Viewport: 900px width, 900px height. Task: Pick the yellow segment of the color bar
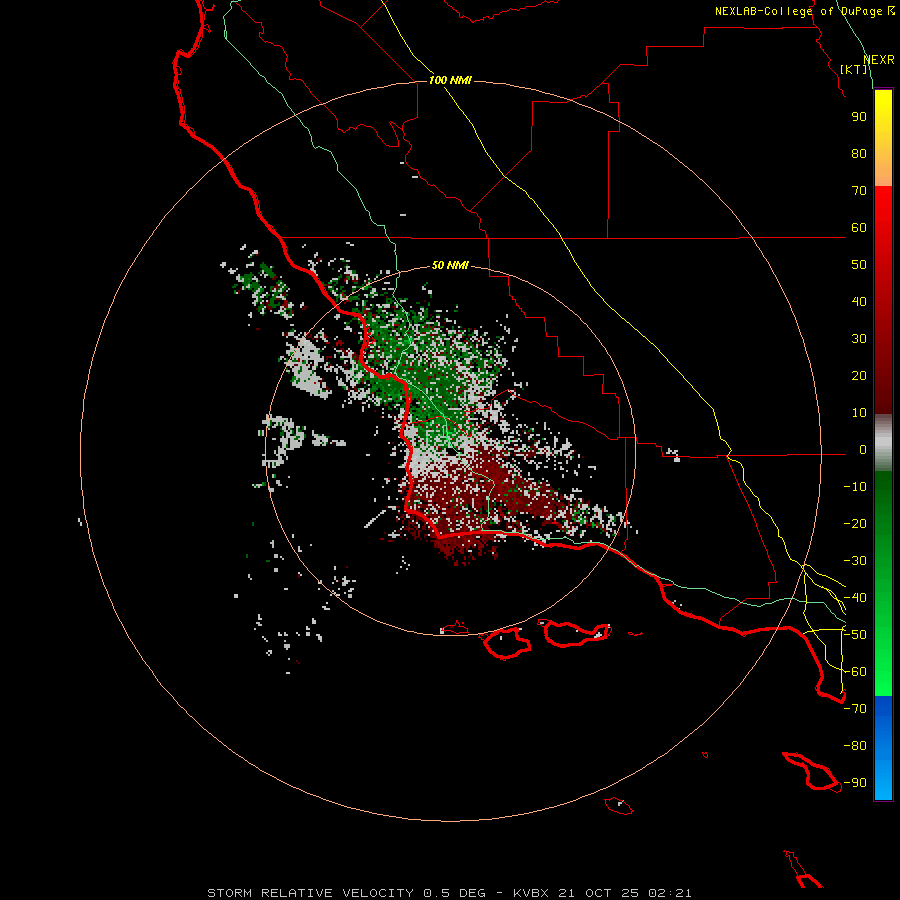click(883, 138)
